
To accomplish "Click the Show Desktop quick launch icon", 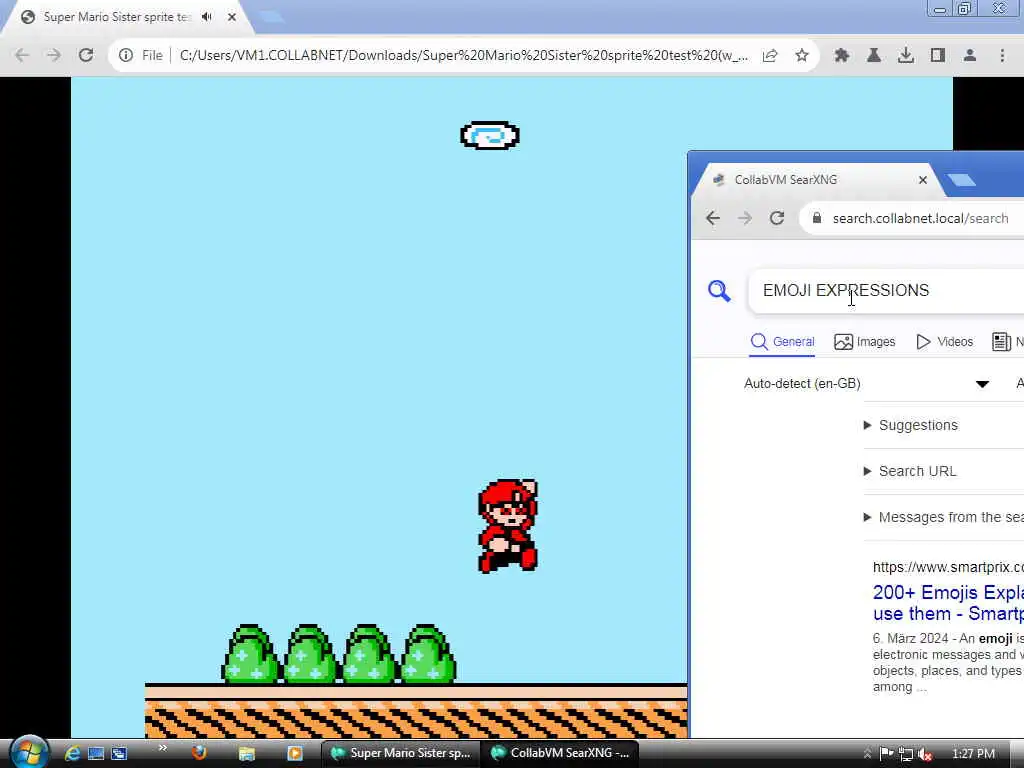I will [x=96, y=754].
